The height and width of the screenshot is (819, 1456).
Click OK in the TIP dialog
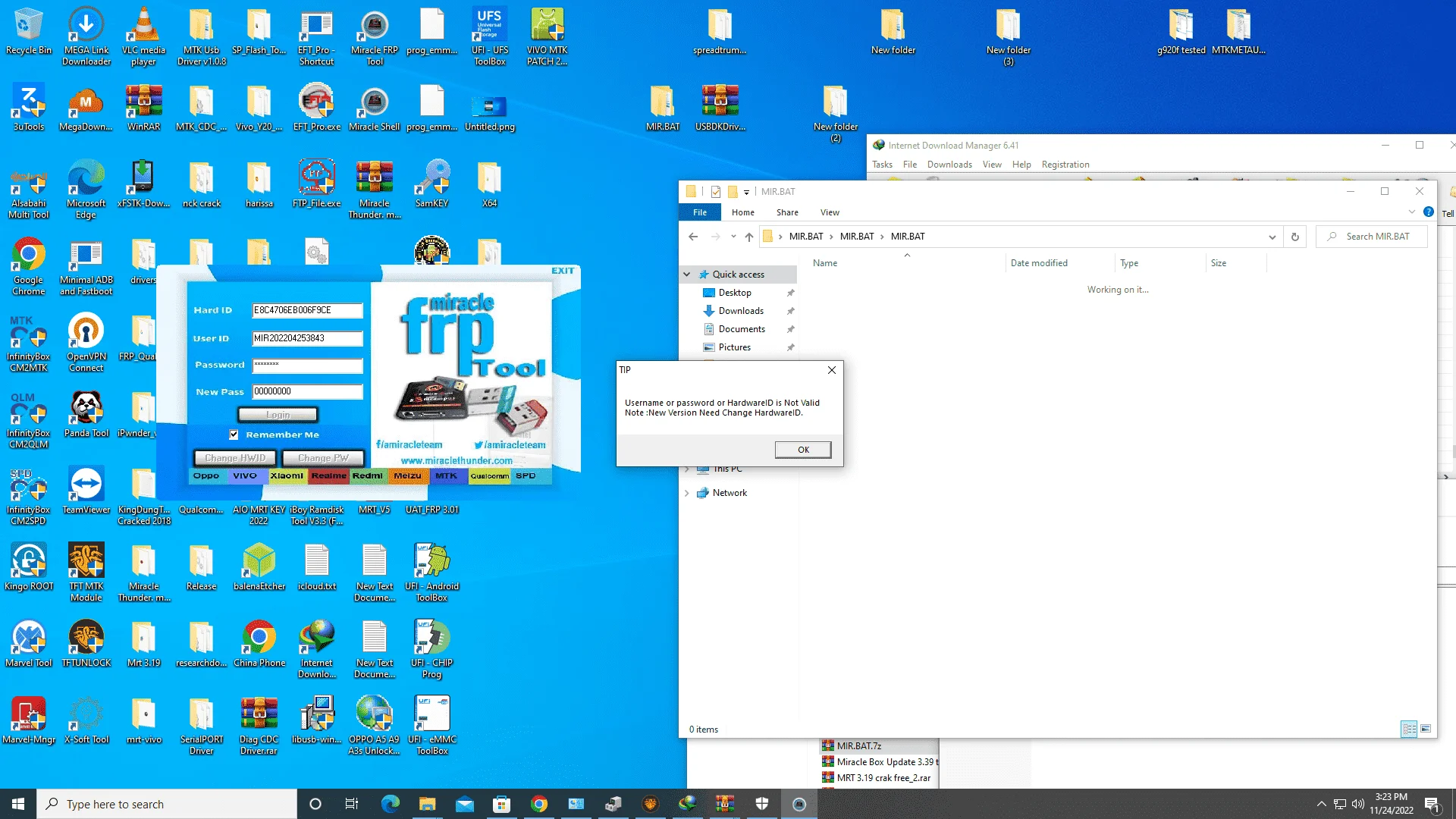pyautogui.click(x=803, y=450)
